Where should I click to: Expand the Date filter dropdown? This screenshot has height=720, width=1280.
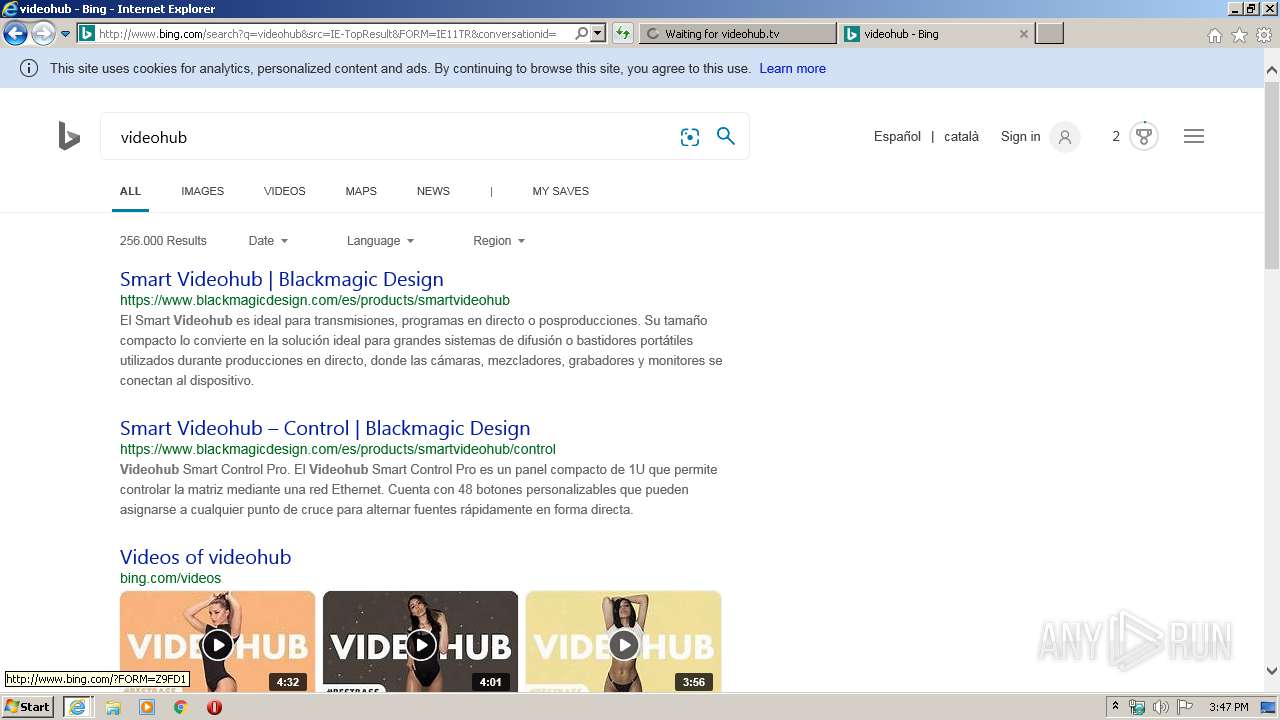268,240
